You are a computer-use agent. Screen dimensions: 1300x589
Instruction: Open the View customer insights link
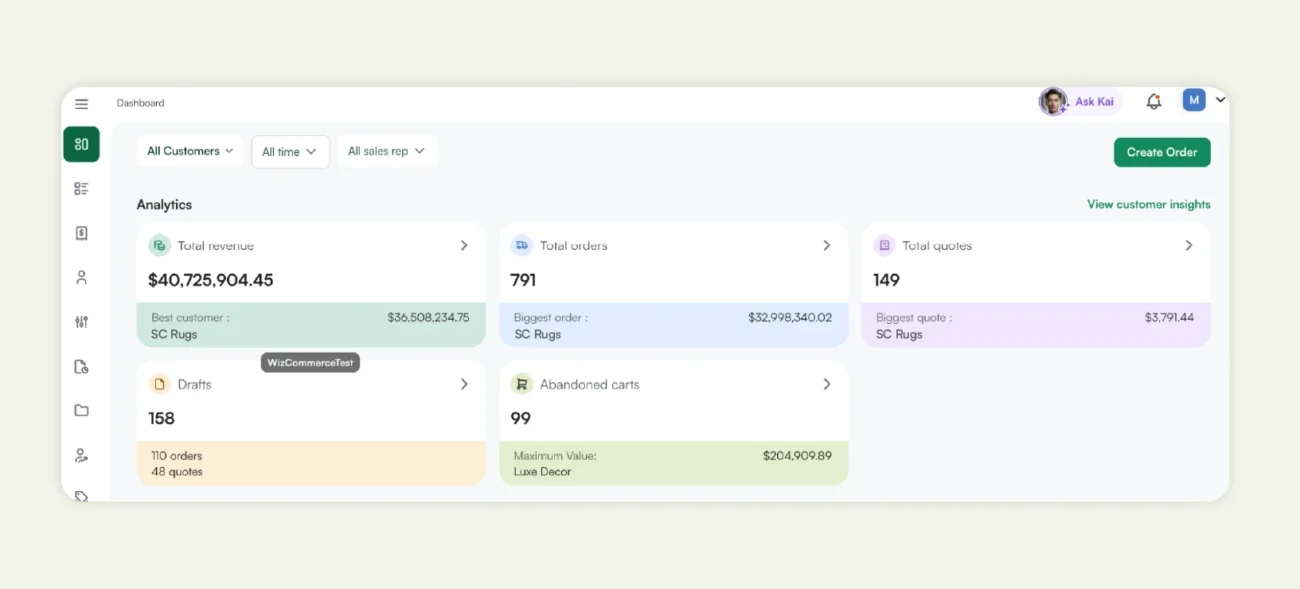coord(1148,204)
